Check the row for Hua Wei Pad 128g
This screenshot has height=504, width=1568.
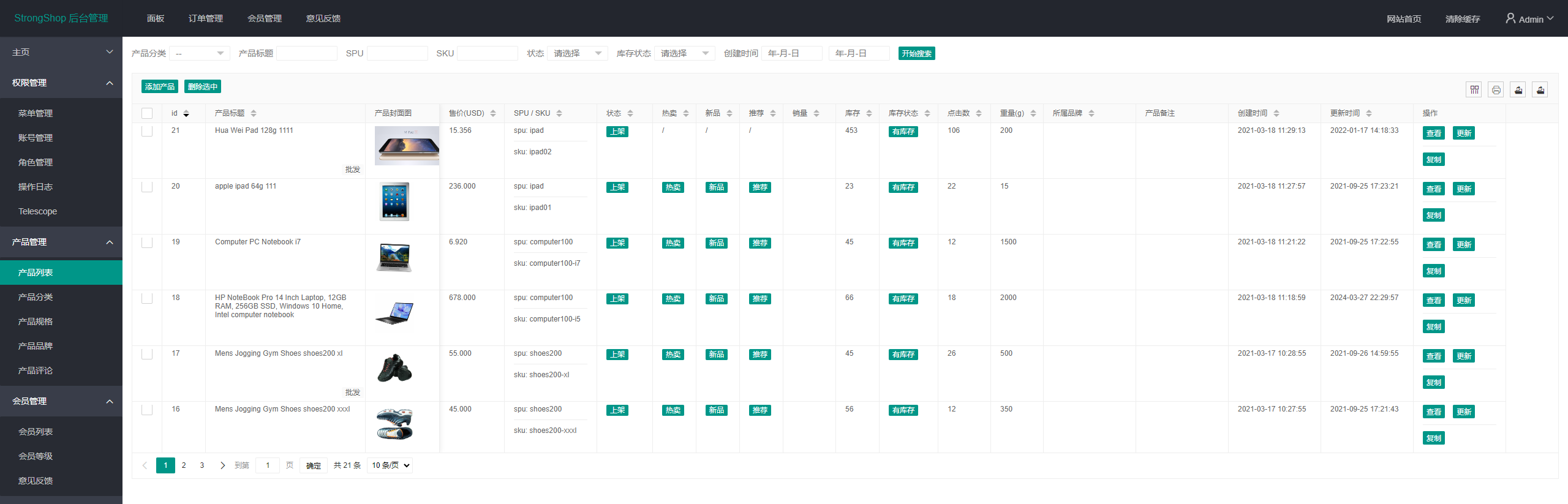(147, 131)
